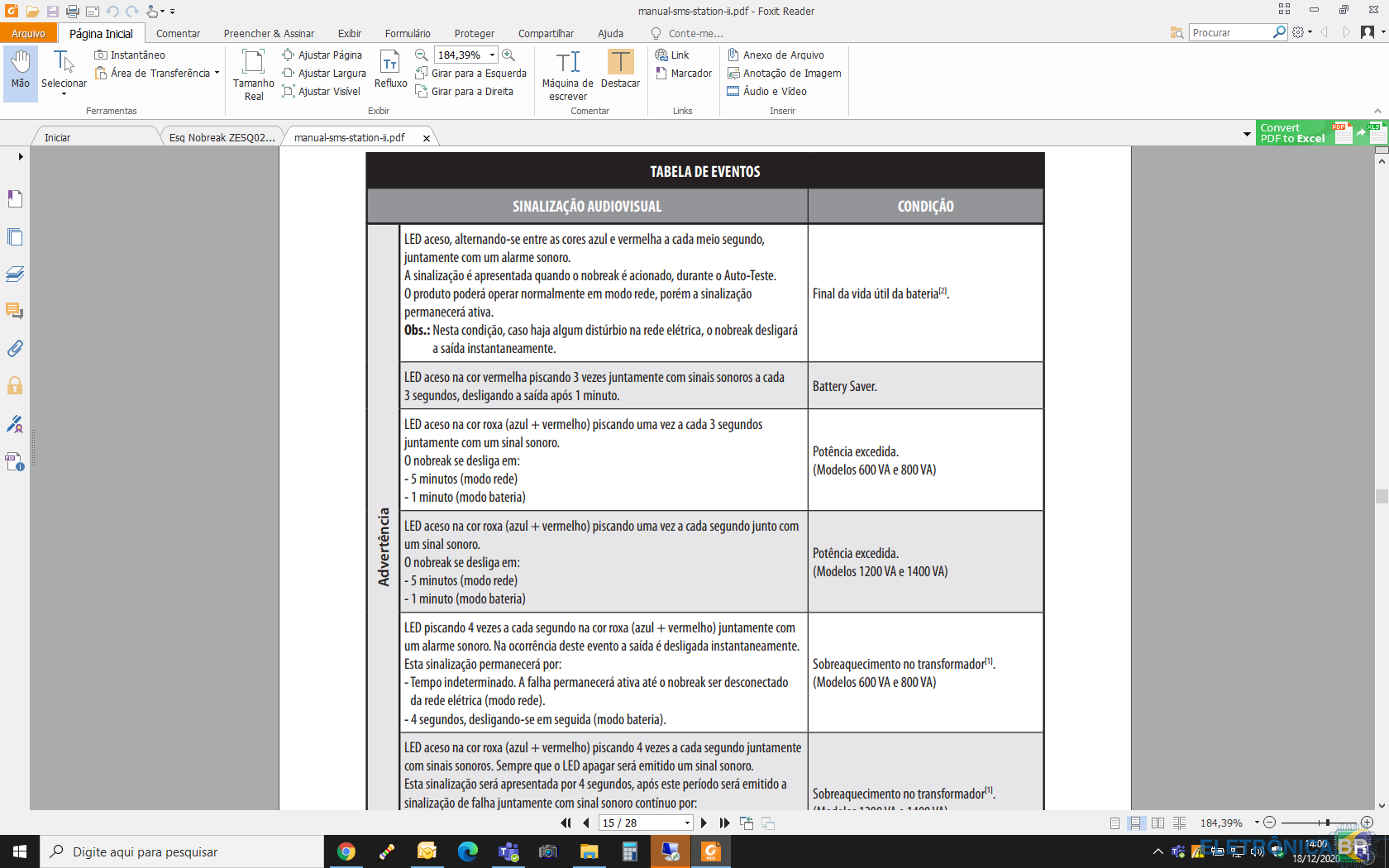The image size is (1389, 868).
Task: Enable Refluxo reading view
Action: (390, 69)
